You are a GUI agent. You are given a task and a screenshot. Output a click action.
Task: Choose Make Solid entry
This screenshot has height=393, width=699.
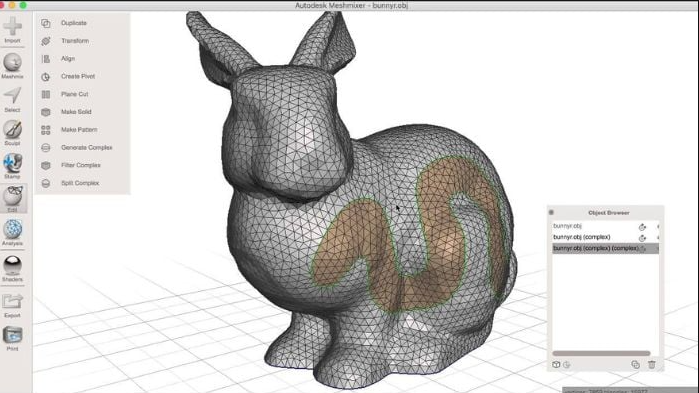pos(76,111)
